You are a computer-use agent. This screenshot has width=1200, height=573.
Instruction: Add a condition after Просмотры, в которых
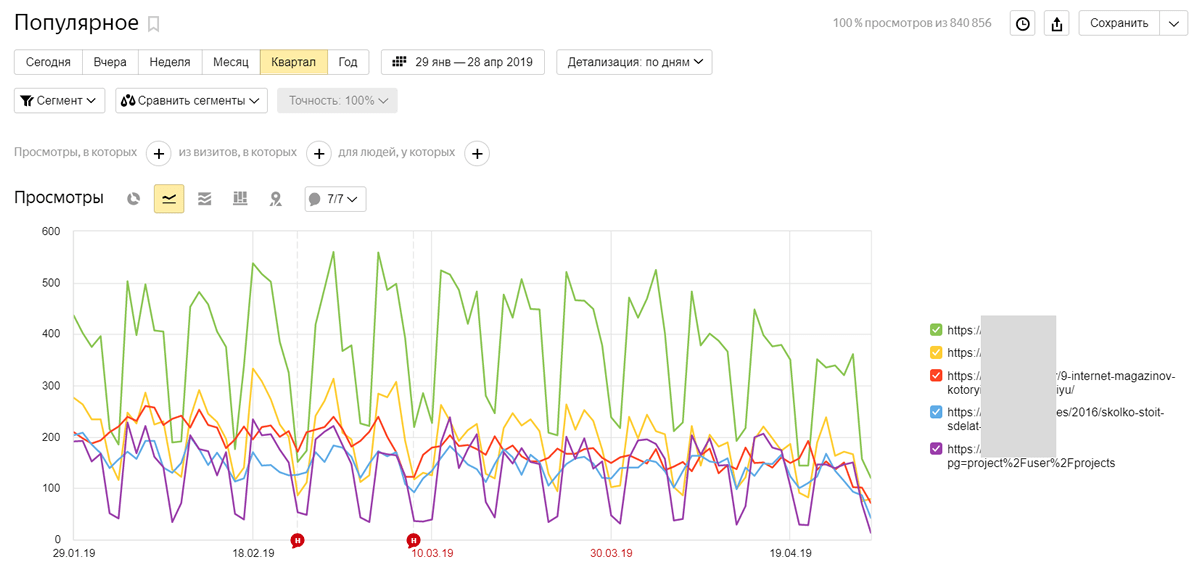point(158,153)
